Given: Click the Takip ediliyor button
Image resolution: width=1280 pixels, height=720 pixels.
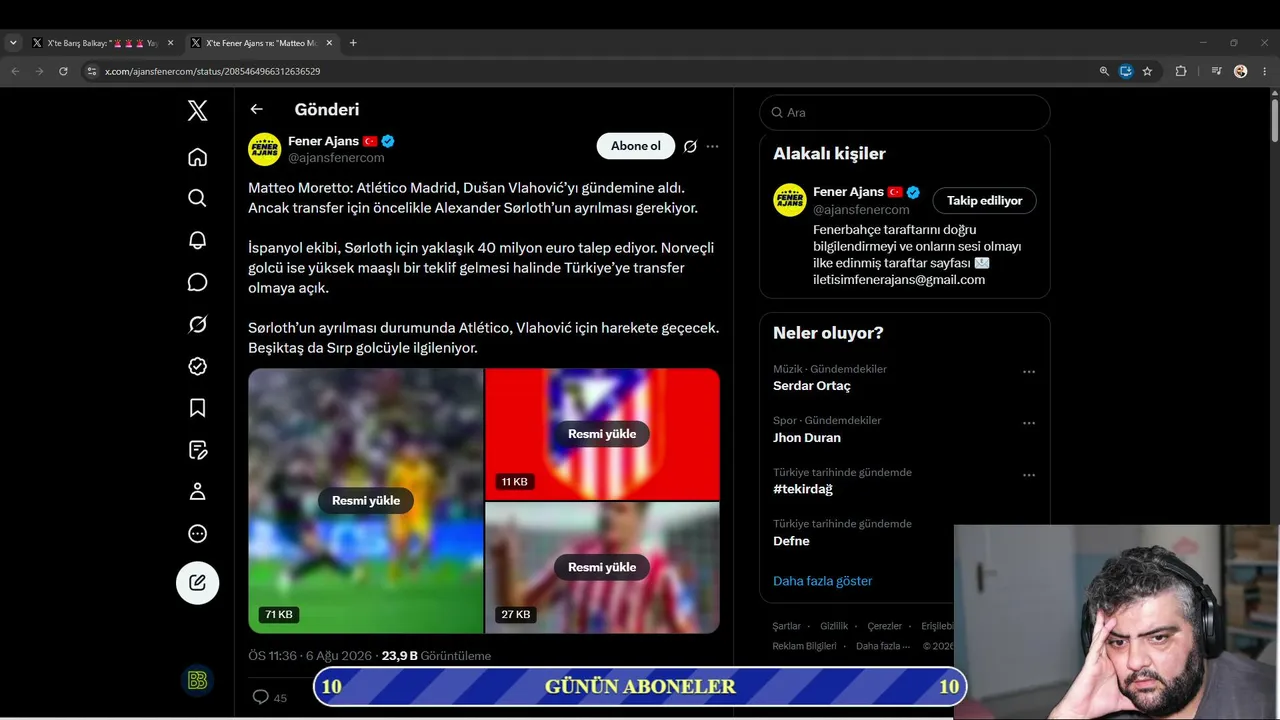Looking at the screenshot, I should pos(985,201).
